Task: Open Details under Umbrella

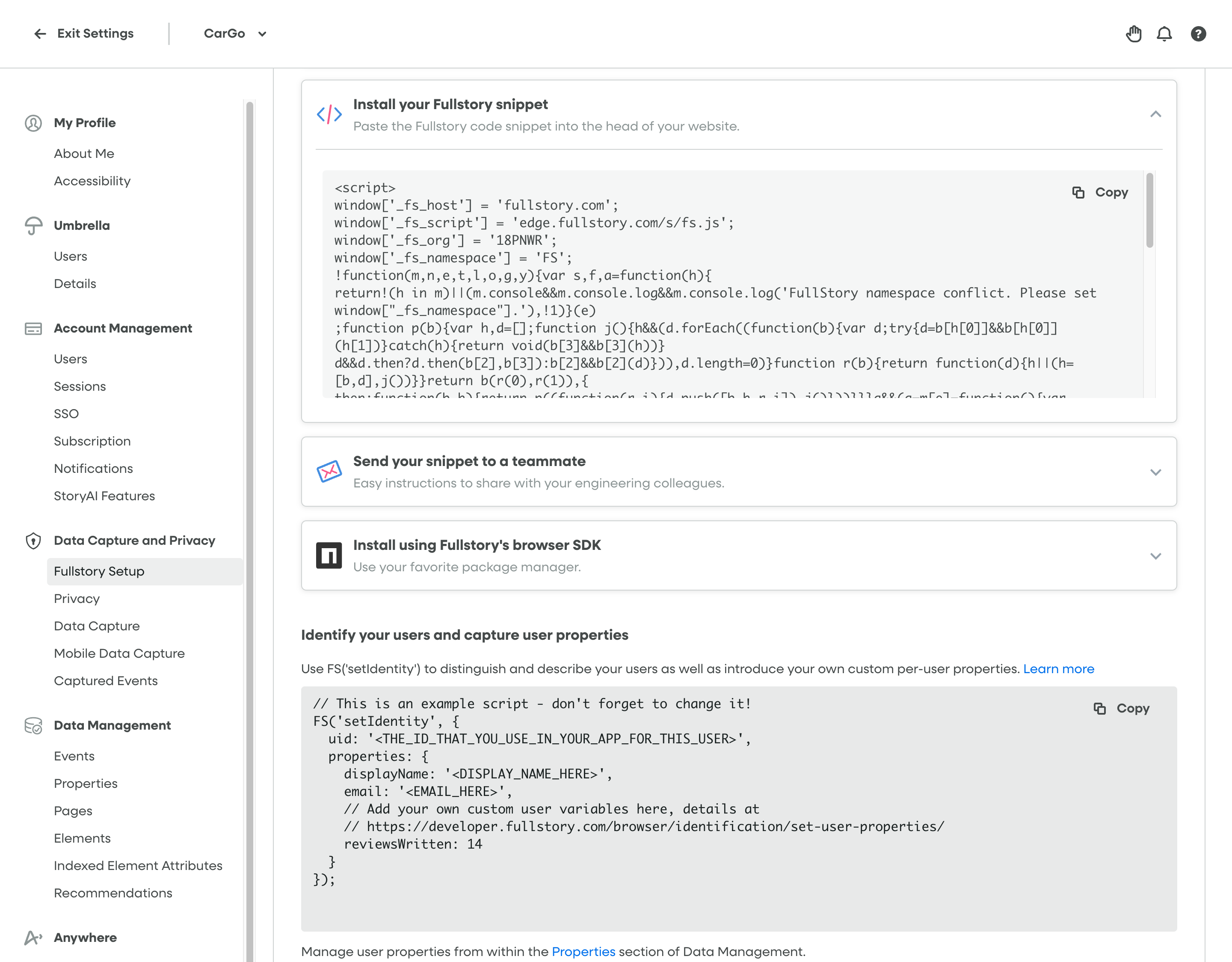Action: (x=75, y=284)
